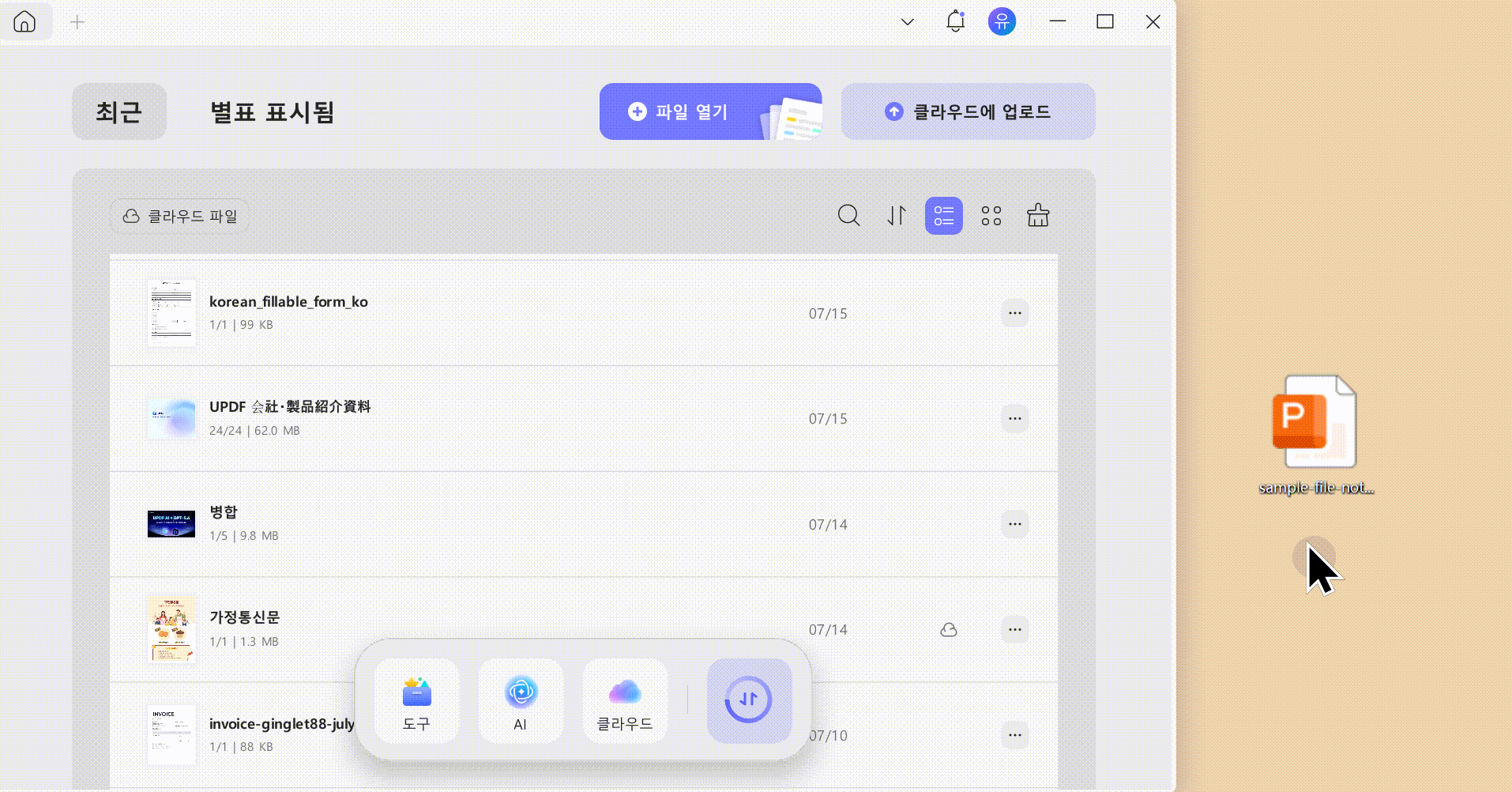
Task: Expand the tab list dropdown chevron
Action: (x=908, y=22)
